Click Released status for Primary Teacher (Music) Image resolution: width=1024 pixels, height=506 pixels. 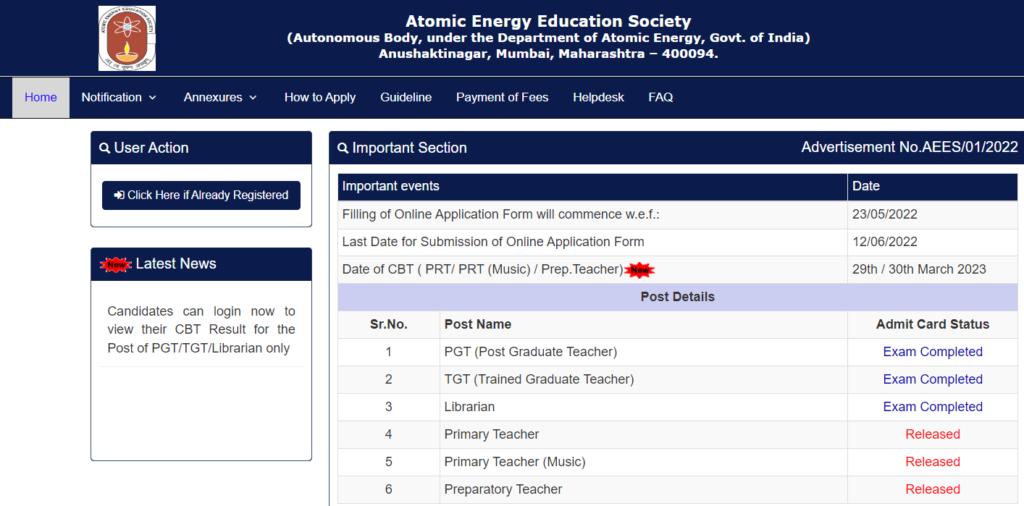(x=933, y=462)
